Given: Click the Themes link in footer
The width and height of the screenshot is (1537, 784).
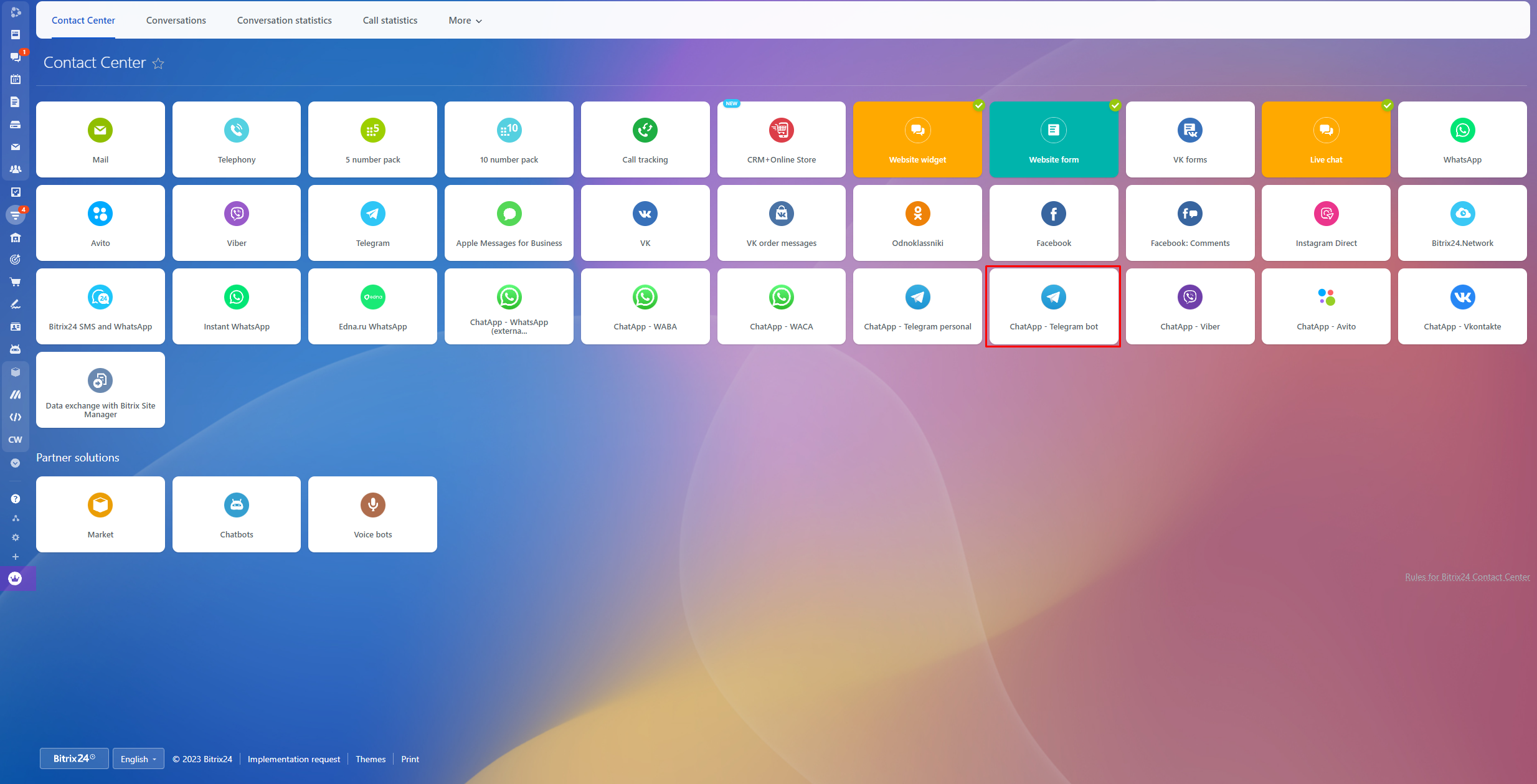Looking at the screenshot, I should (x=370, y=759).
